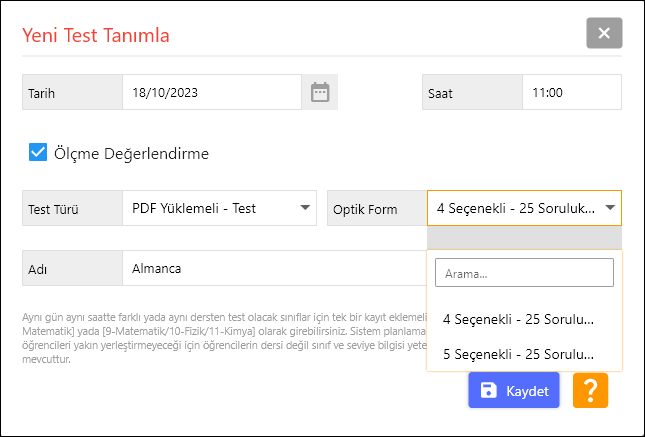
Task: Open the calendar date picker icon
Action: click(320, 92)
